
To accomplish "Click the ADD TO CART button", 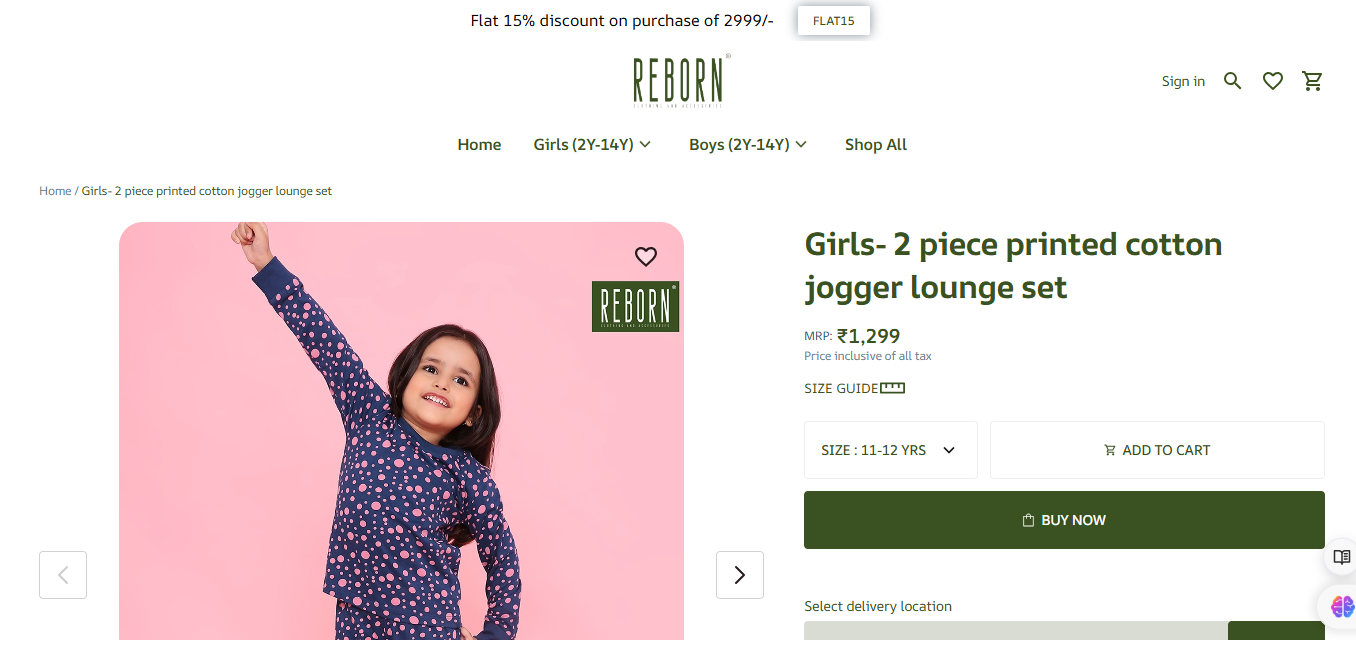I will (x=1157, y=450).
